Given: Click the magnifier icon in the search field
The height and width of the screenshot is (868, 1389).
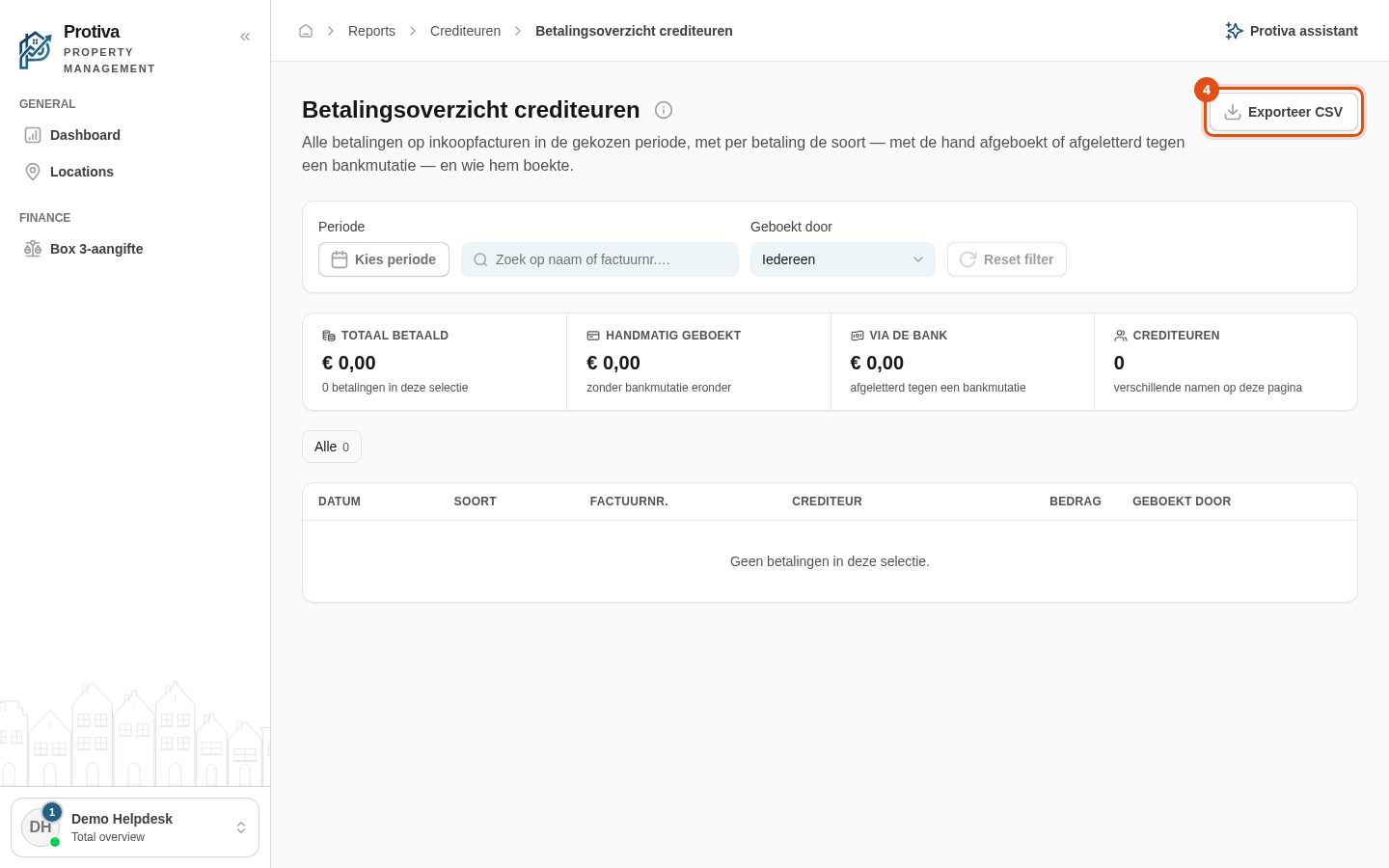Looking at the screenshot, I should point(480,259).
